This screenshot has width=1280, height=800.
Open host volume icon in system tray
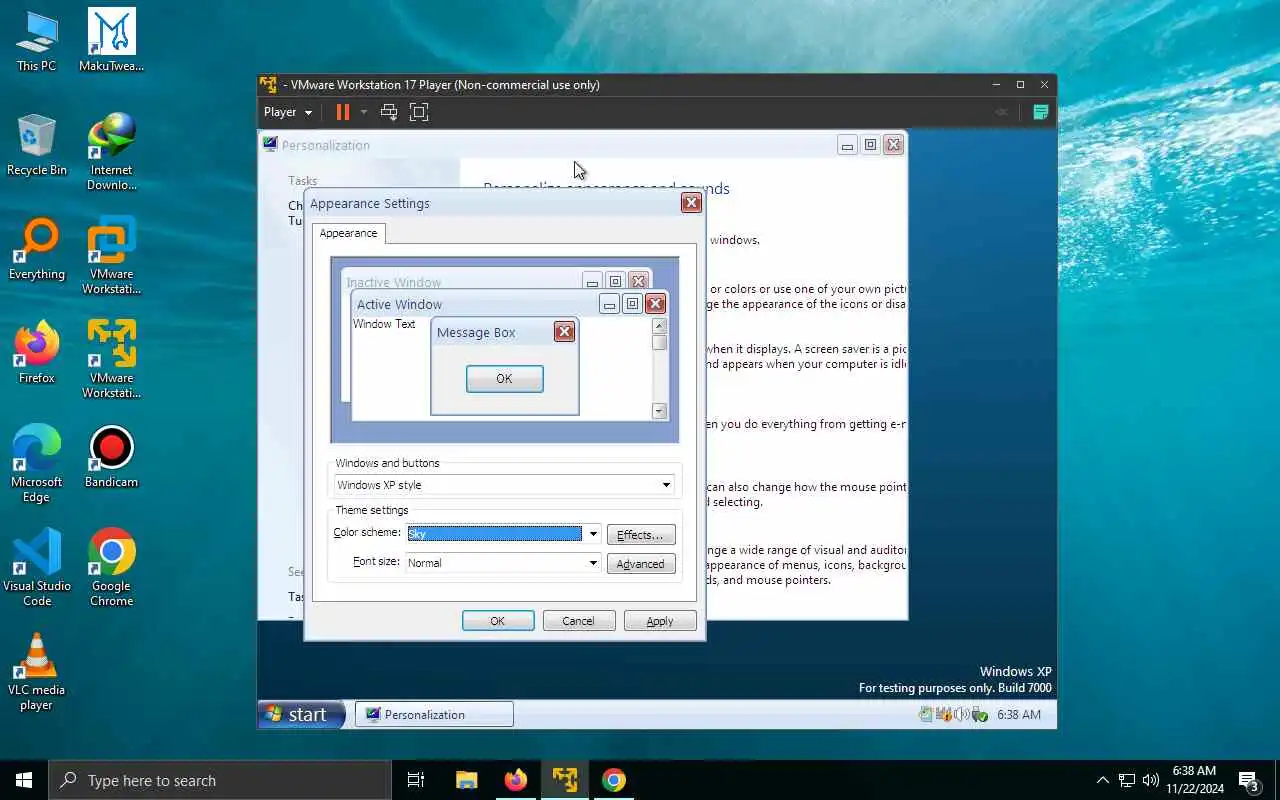[x=1151, y=780]
